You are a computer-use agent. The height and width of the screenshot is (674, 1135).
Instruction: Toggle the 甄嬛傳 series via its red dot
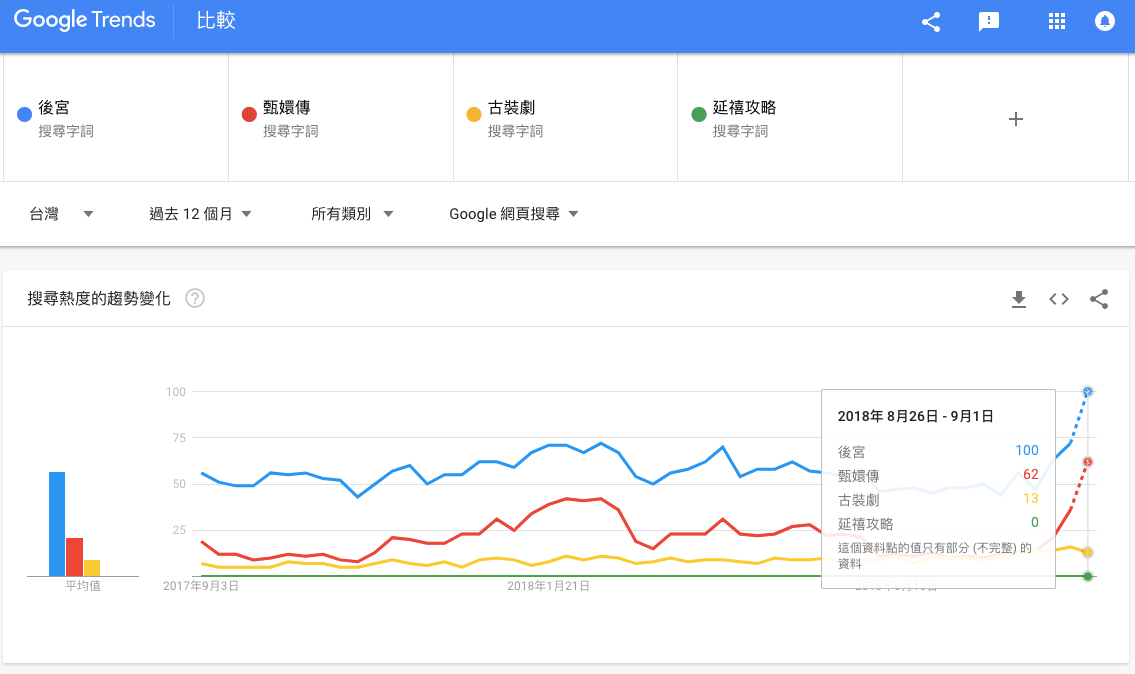(x=248, y=113)
